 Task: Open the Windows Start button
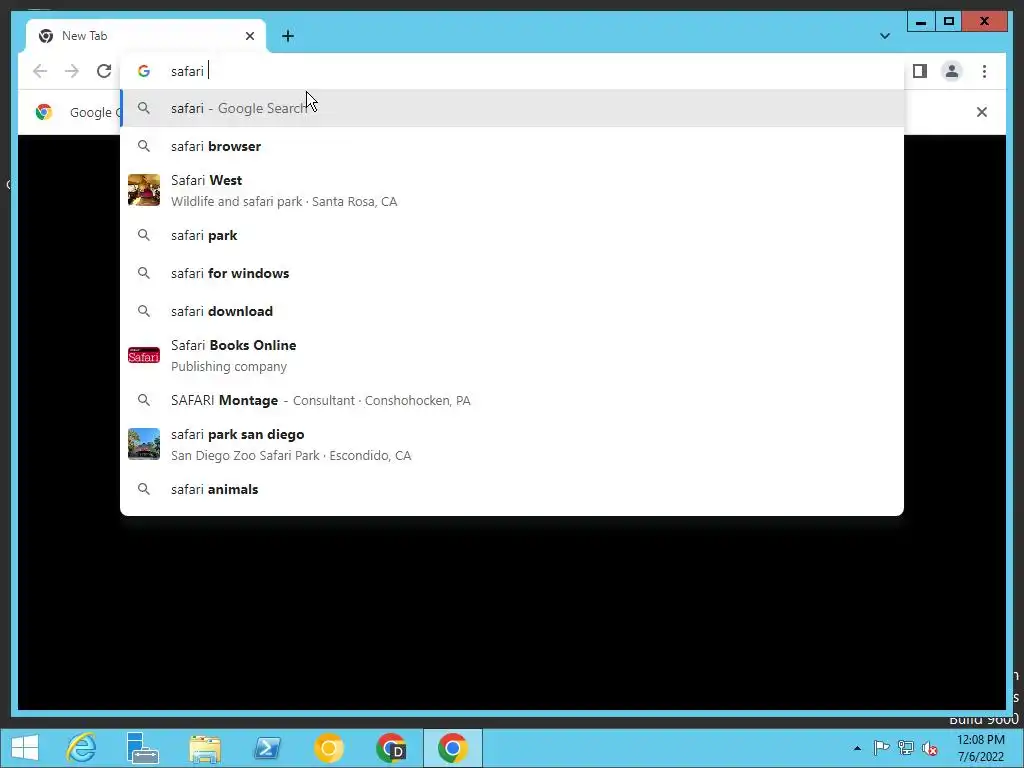pos(25,748)
